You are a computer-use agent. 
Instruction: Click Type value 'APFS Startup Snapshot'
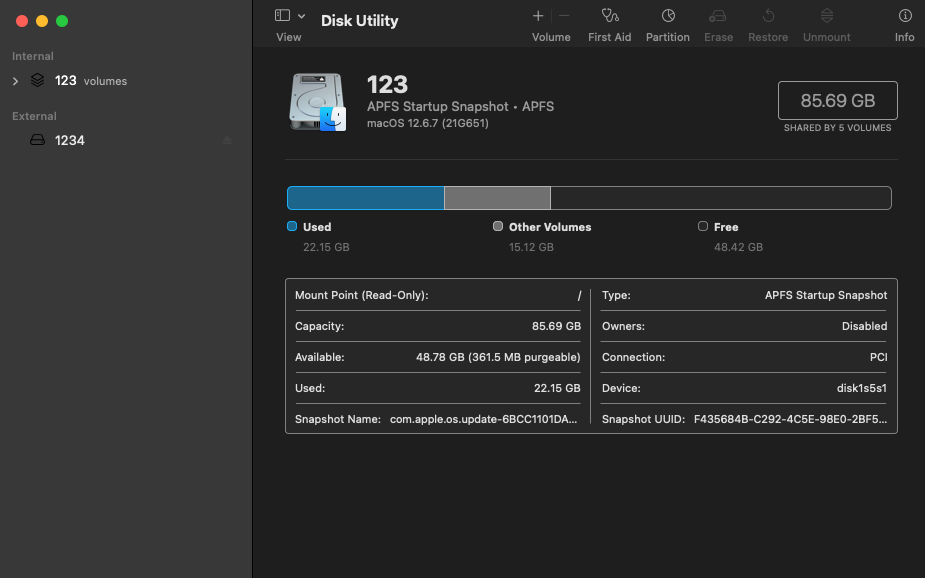pos(826,295)
